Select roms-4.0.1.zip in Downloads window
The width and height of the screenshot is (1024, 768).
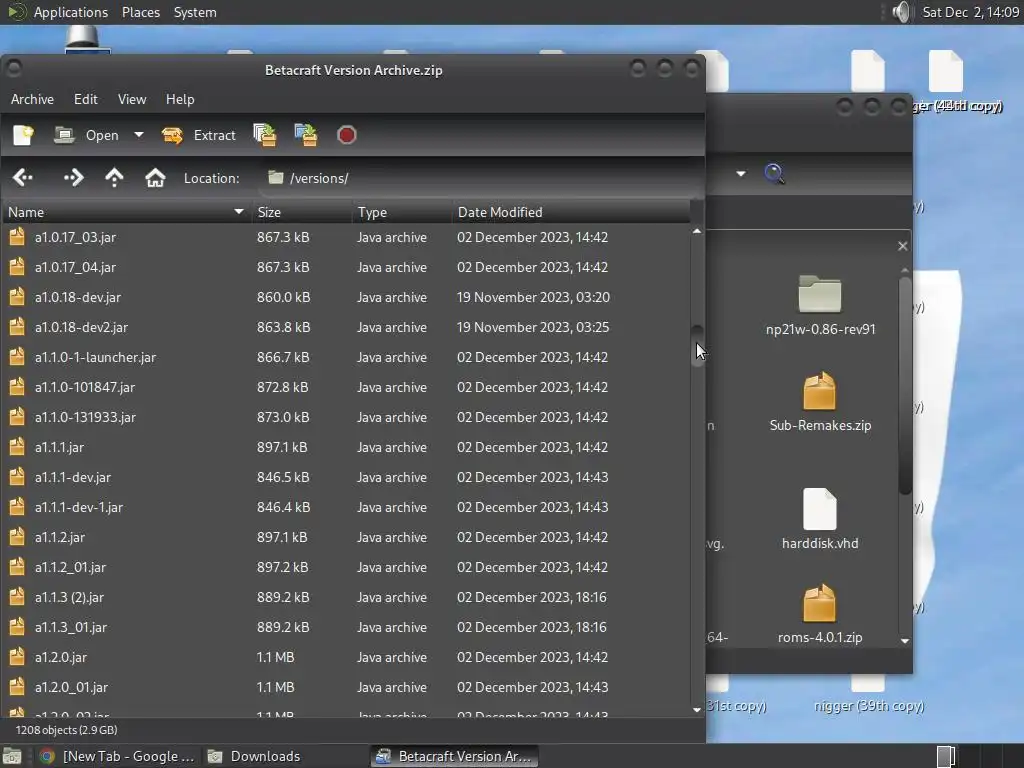pyautogui.click(x=820, y=614)
